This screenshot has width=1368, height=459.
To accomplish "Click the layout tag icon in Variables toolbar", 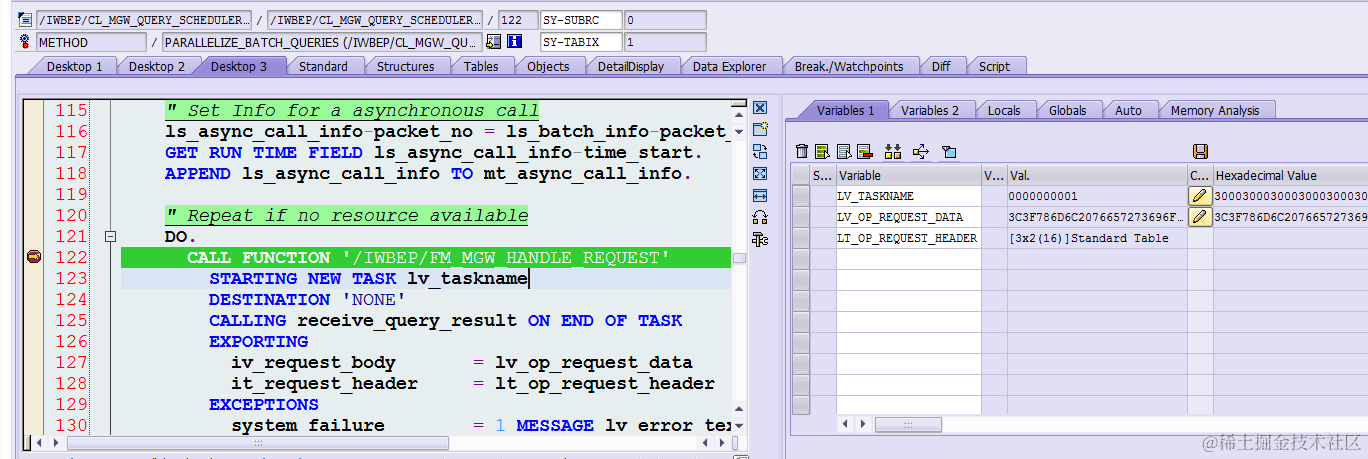I will (949, 151).
